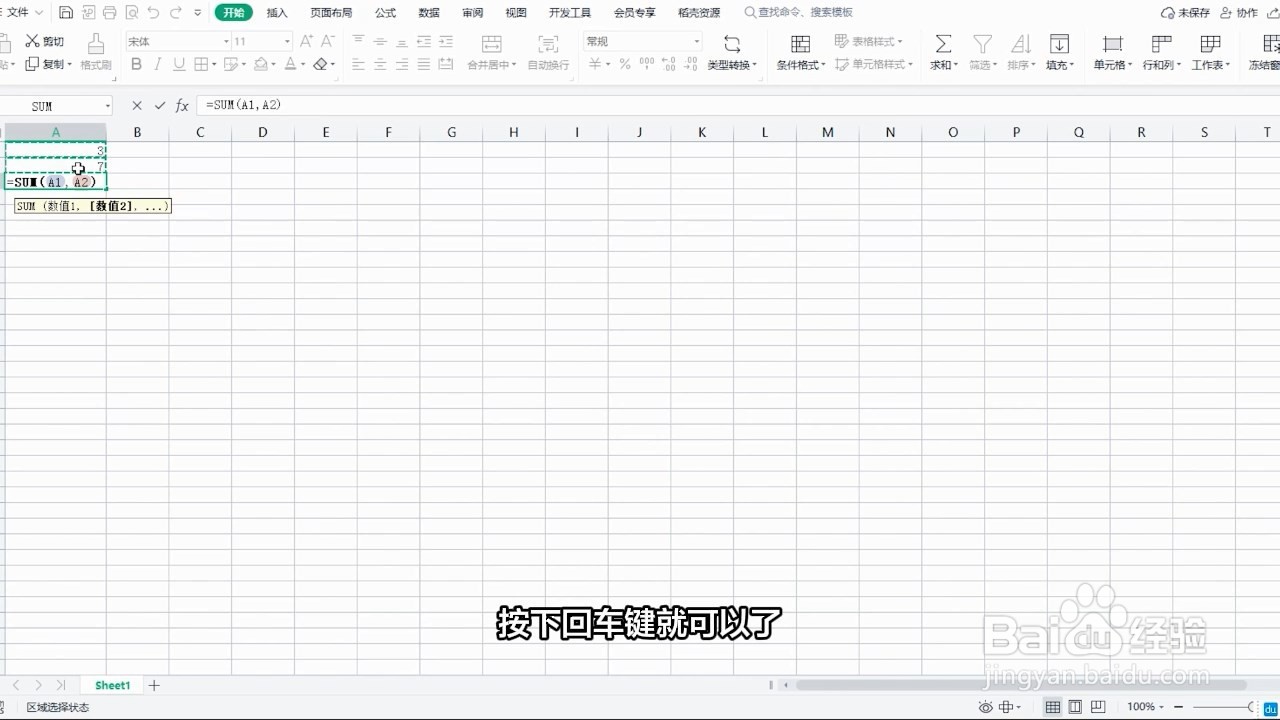This screenshot has height=720, width=1280.
Task: Click the 协作 collaborate button
Action: pyautogui.click(x=1240, y=13)
